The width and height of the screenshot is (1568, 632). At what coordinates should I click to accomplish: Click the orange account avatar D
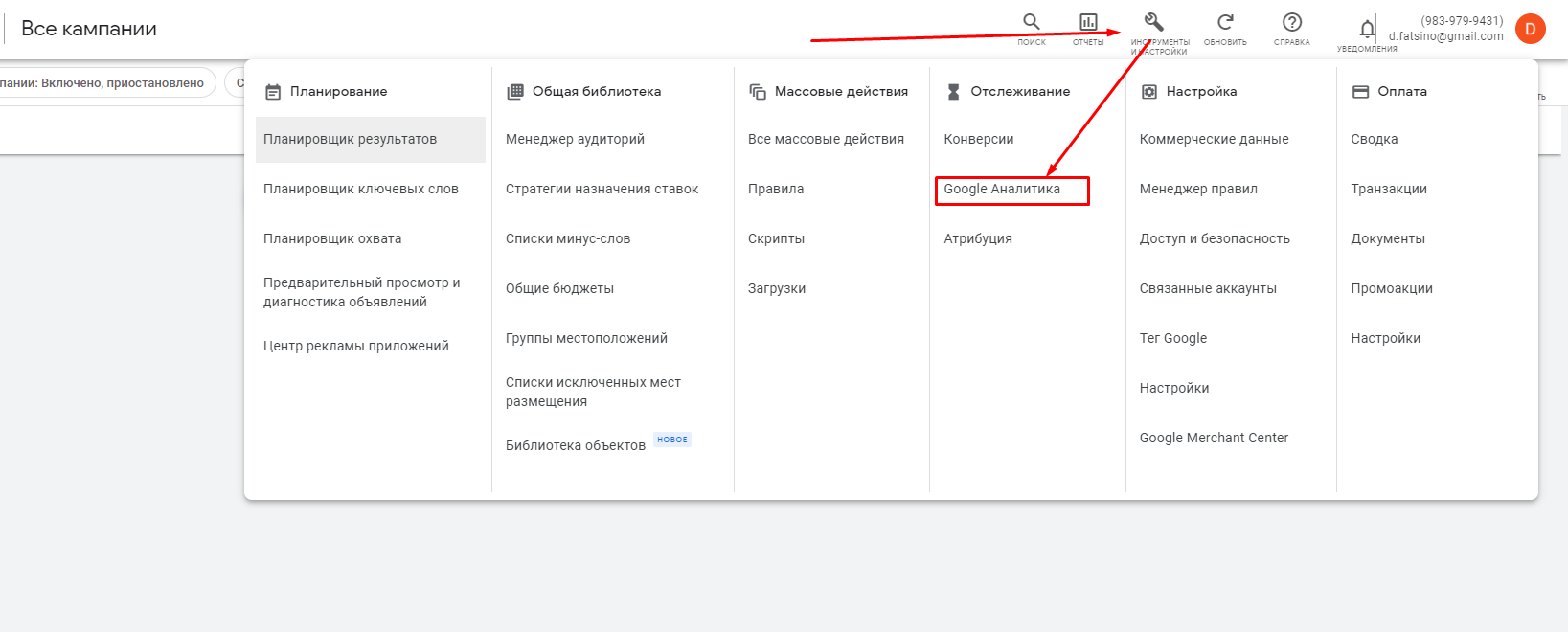click(1530, 29)
